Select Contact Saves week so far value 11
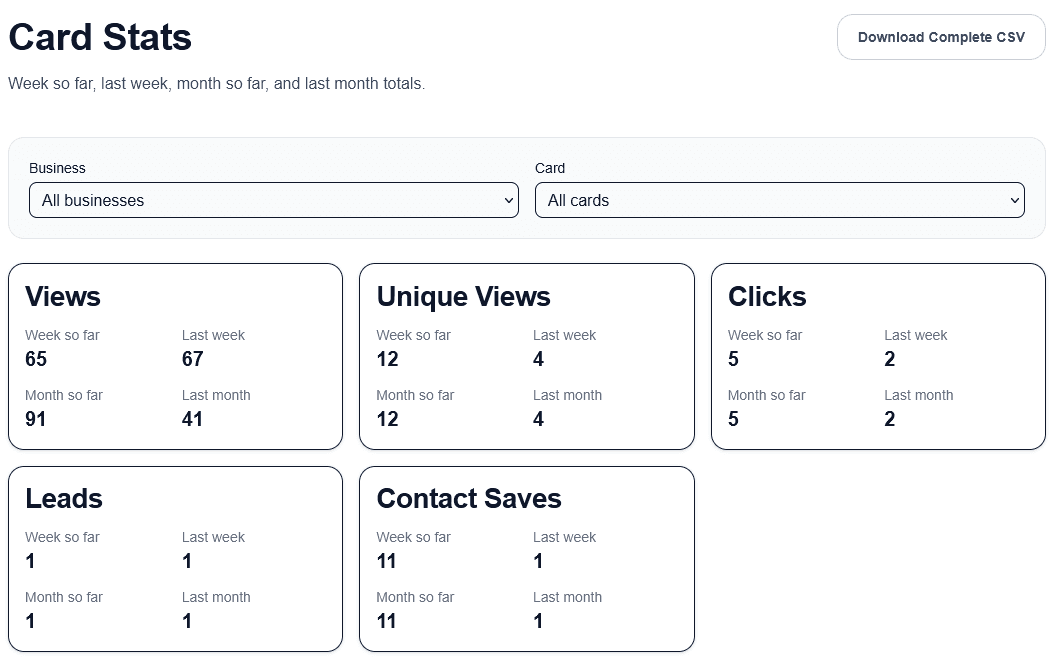The width and height of the screenshot is (1055, 664). 386,561
